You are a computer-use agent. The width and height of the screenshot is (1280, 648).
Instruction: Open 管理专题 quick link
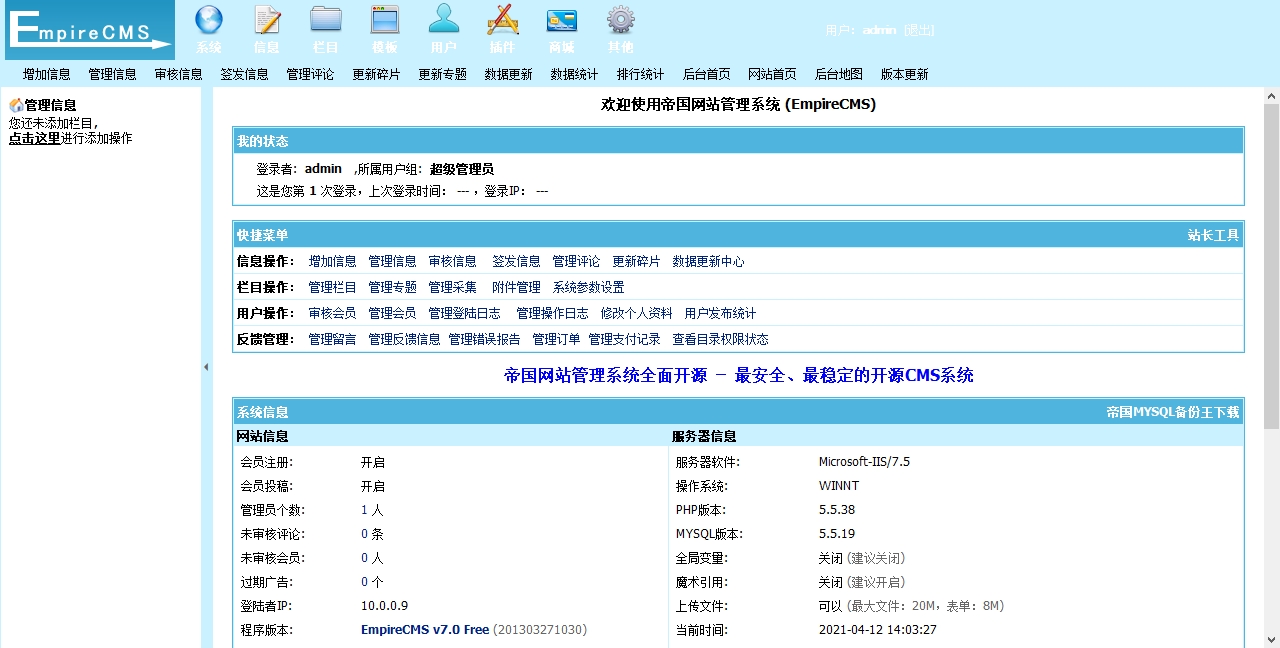point(393,287)
